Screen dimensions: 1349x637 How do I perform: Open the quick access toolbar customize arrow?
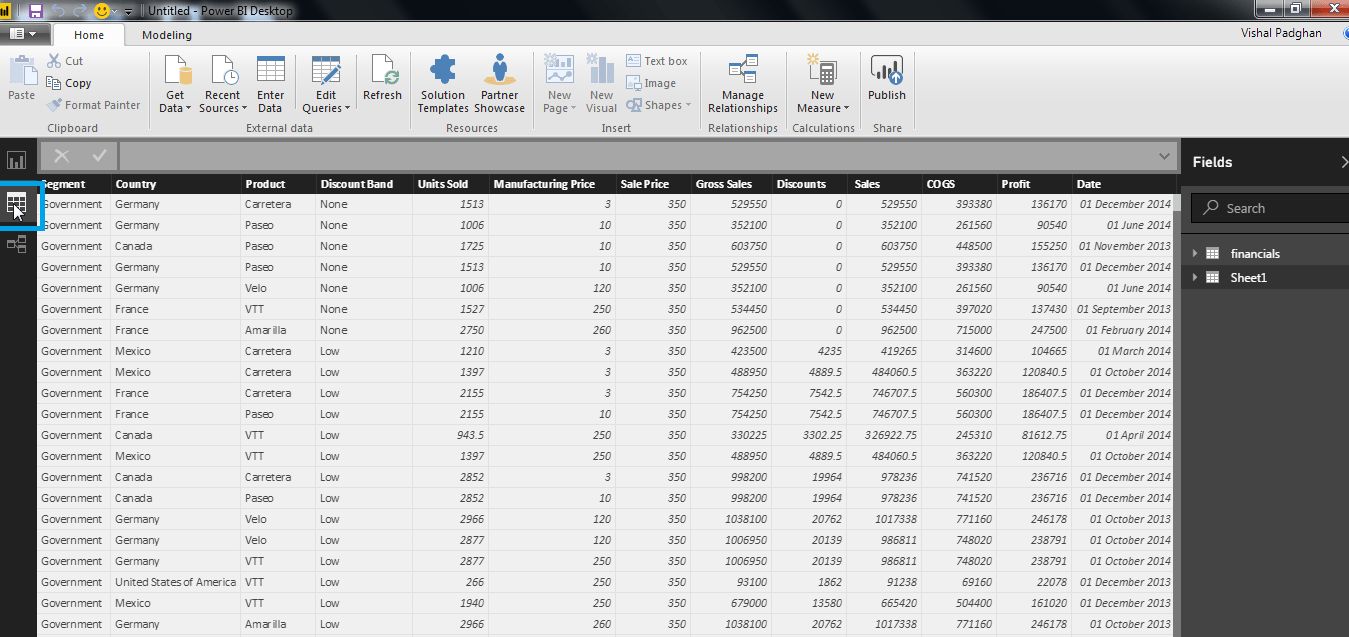pyautogui.click(x=129, y=12)
